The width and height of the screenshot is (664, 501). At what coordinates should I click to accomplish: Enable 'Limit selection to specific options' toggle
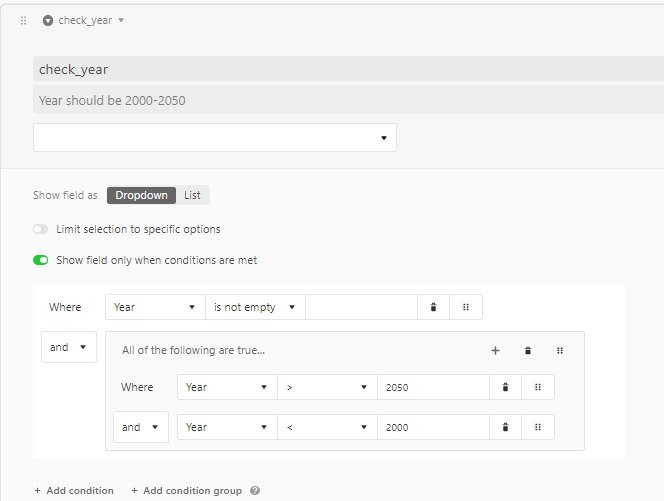(41, 229)
